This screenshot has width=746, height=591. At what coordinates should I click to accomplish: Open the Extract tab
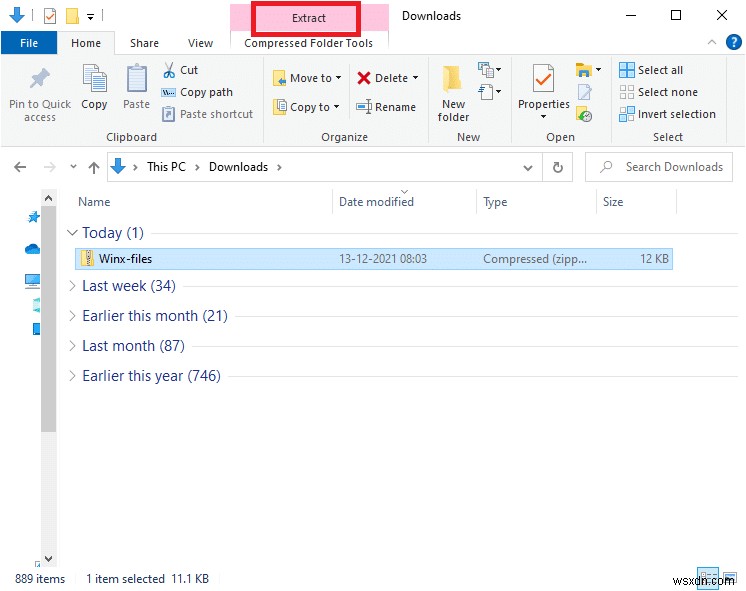(x=309, y=18)
